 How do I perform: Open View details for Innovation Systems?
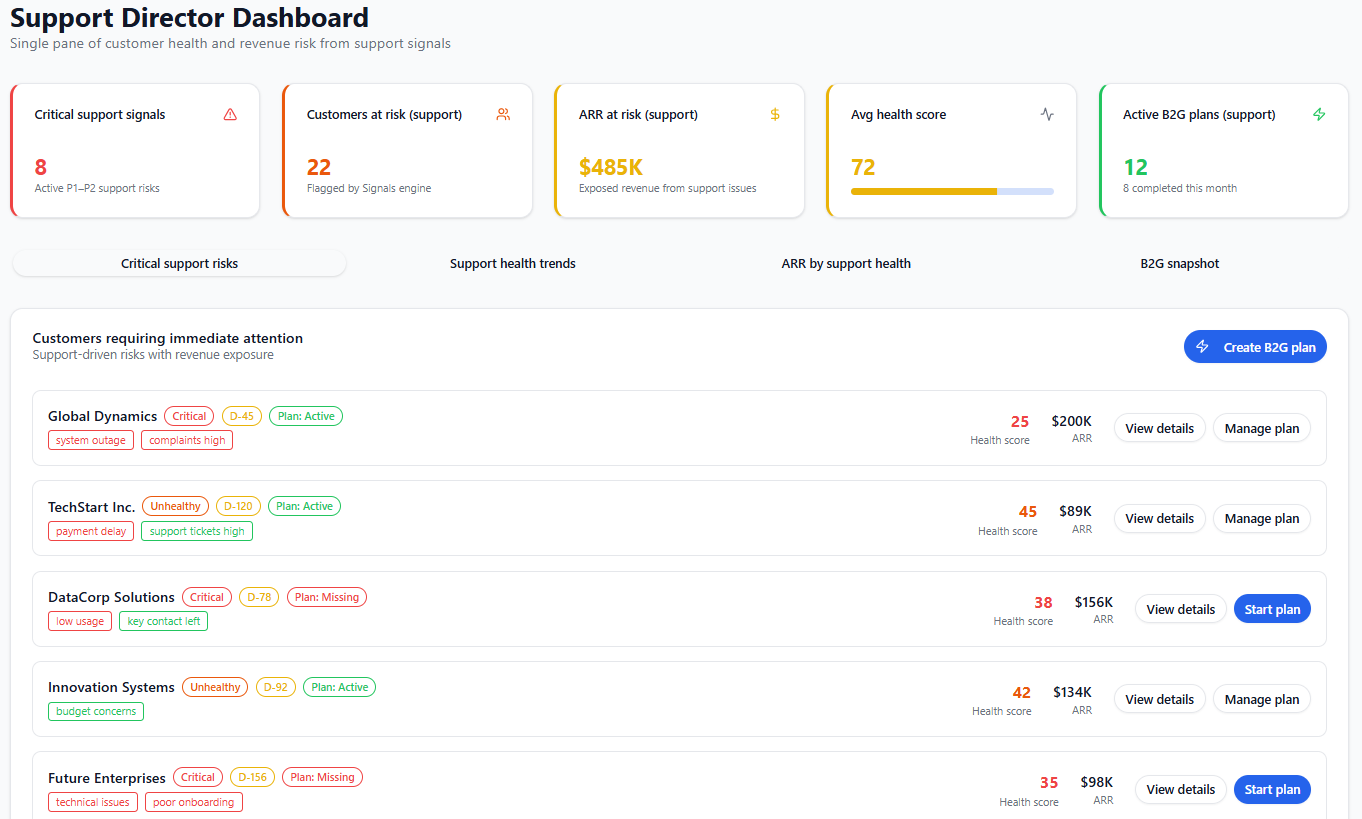pyautogui.click(x=1159, y=700)
